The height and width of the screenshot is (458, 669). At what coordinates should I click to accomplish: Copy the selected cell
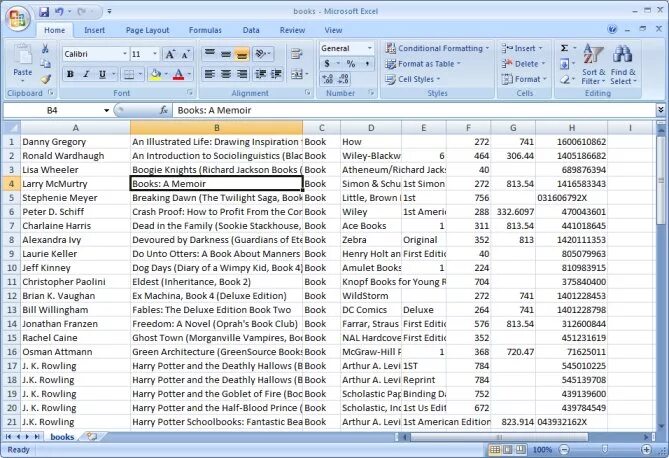coord(45,64)
